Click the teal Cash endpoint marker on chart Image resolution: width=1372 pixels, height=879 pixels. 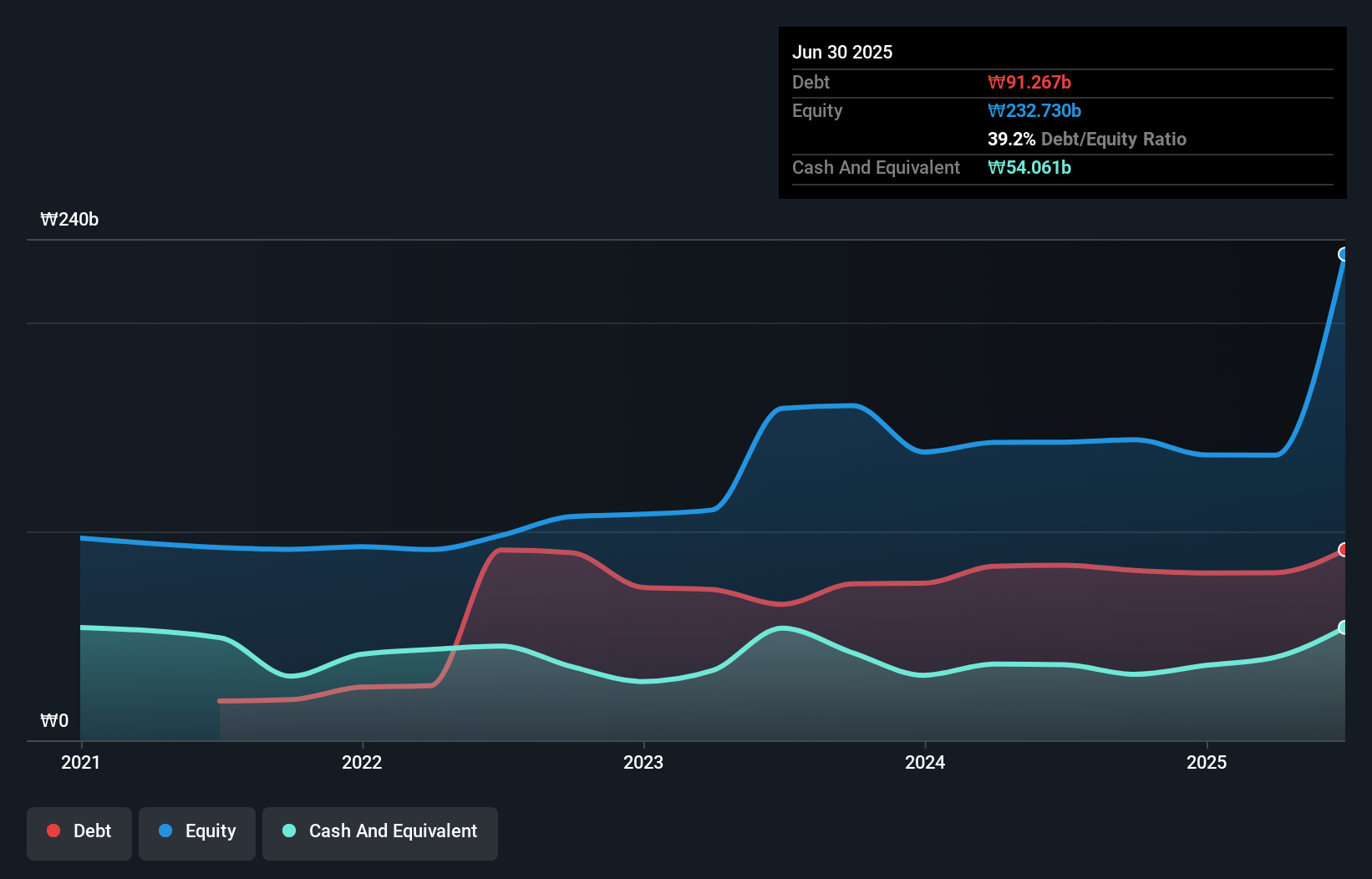(x=1344, y=627)
